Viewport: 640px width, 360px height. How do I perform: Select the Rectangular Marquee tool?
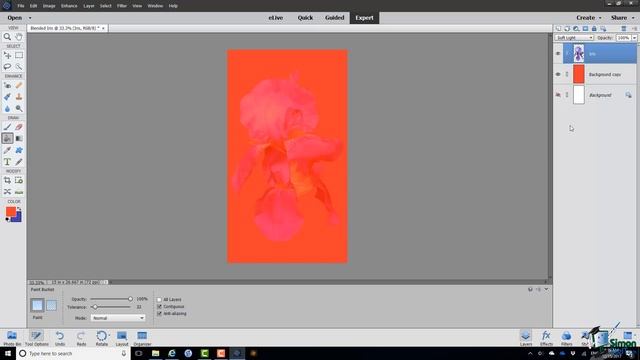point(19,55)
